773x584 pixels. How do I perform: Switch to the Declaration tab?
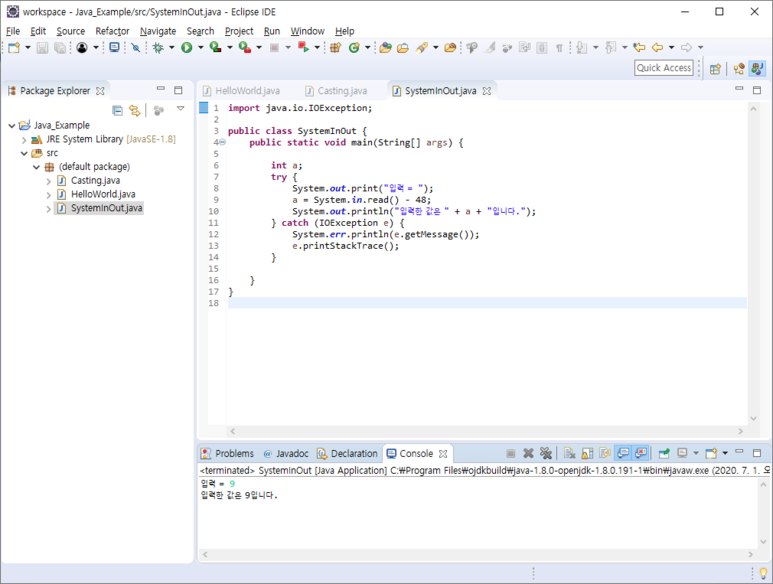tap(348, 453)
